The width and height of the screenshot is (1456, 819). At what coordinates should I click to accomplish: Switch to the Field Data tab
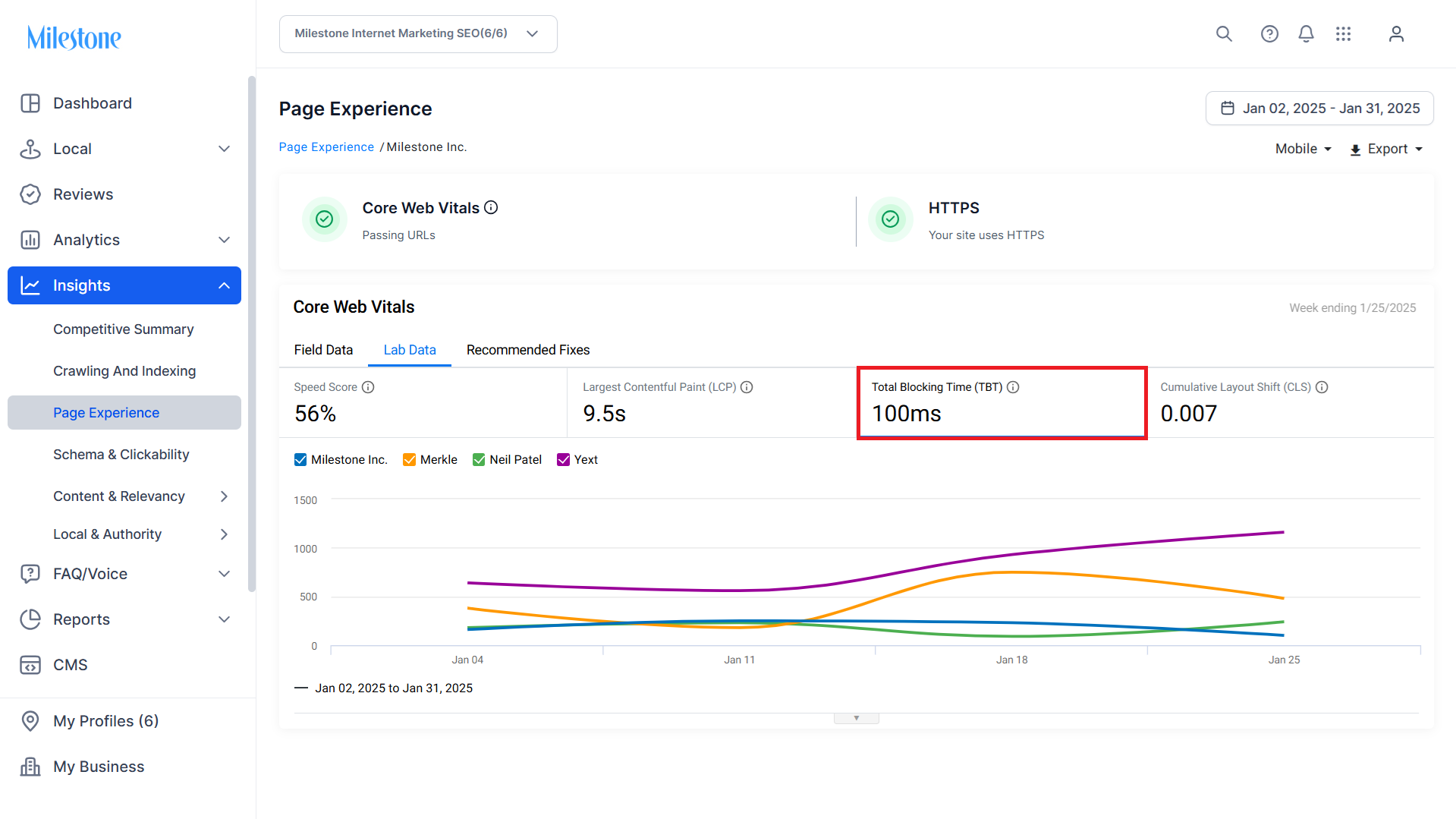point(323,350)
